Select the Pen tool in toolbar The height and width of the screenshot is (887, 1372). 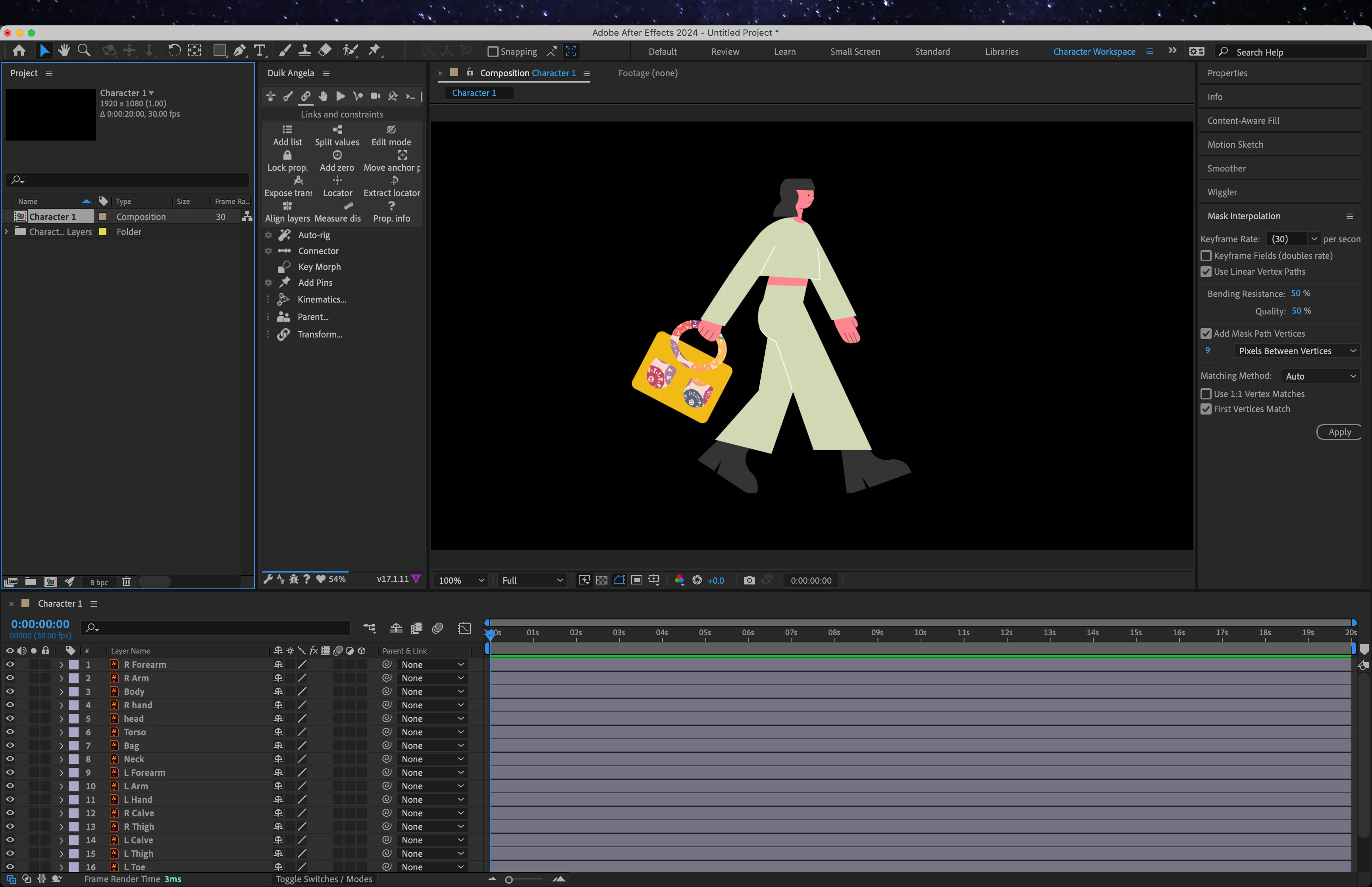[239, 51]
